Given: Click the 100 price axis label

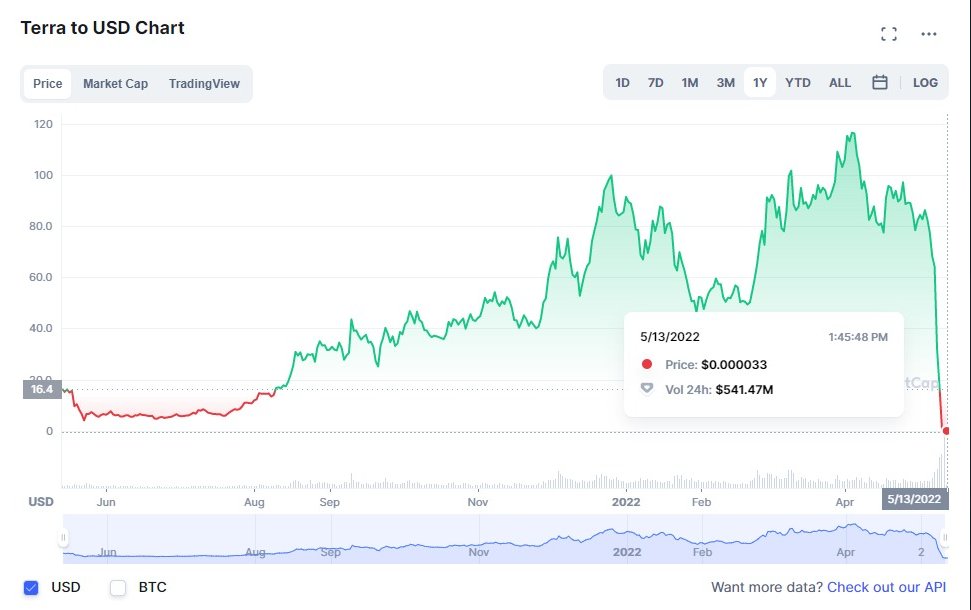Looking at the screenshot, I should [x=43, y=175].
